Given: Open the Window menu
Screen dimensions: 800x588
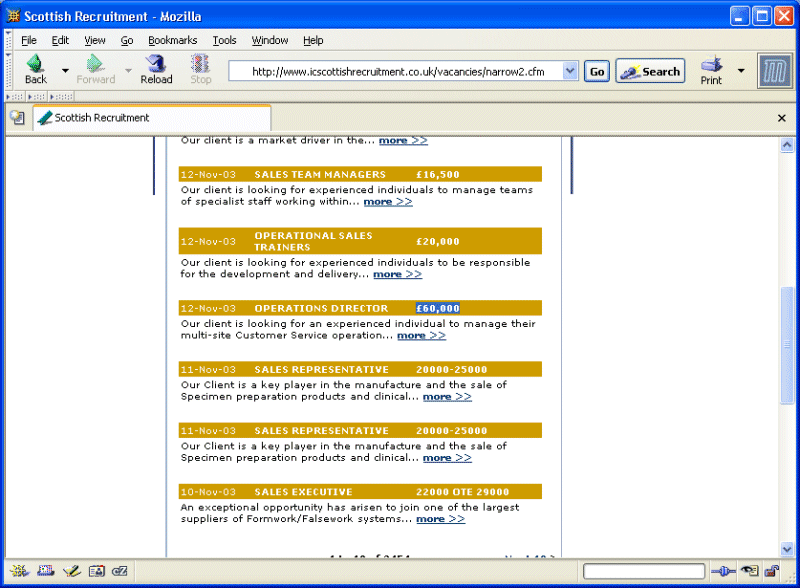Looking at the screenshot, I should pos(270,40).
